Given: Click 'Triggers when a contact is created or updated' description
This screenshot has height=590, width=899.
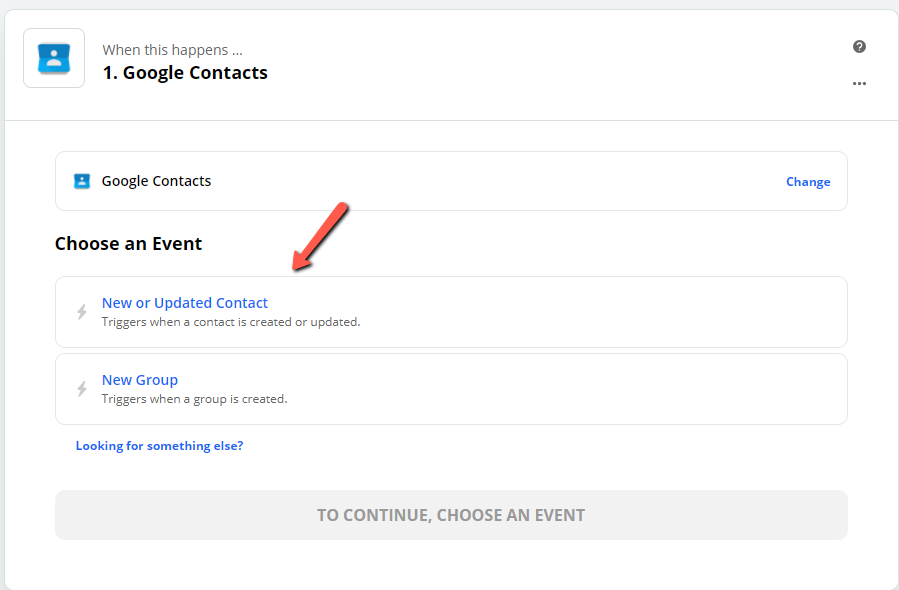Looking at the screenshot, I should [x=231, y=322].
